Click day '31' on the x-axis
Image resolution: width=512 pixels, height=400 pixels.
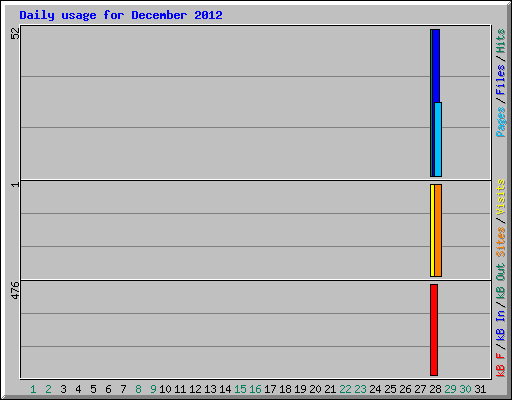(480, 389)
